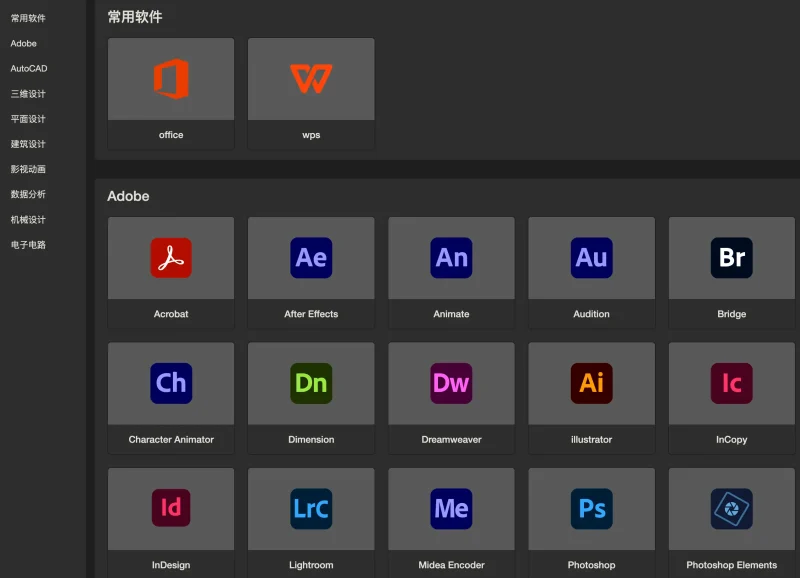Click the office label text

(x=171, y=135)
